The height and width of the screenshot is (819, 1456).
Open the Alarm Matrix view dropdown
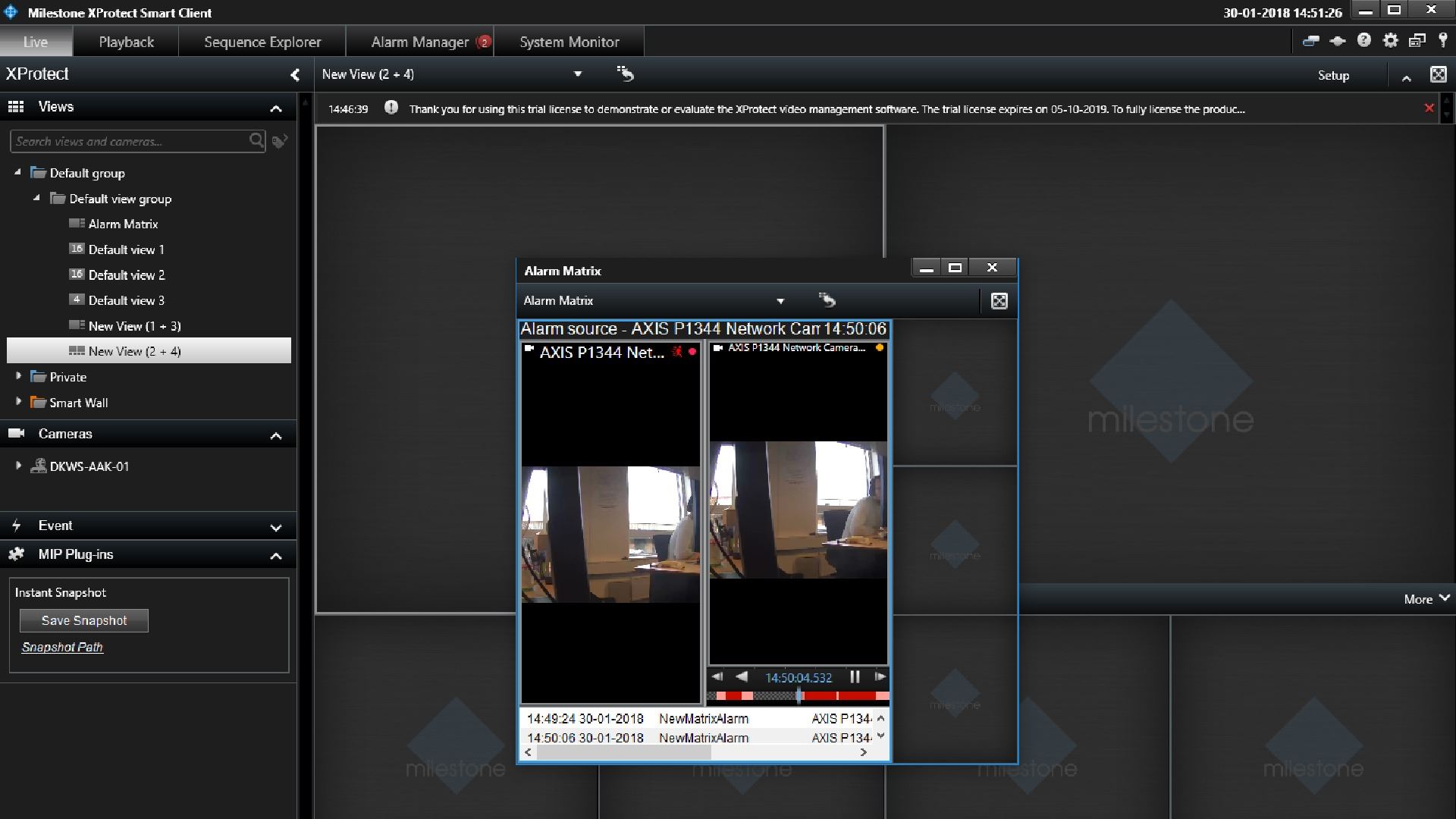(x=780, y=301)
